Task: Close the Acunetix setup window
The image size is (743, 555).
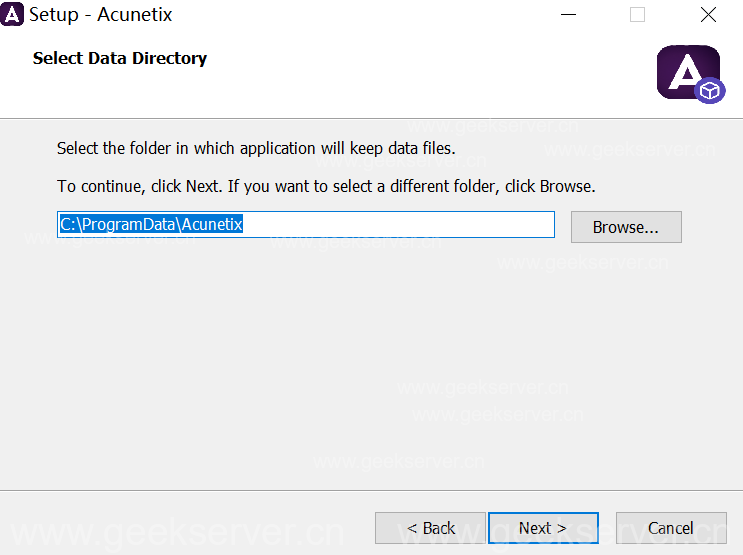Action: click(708, 15)
